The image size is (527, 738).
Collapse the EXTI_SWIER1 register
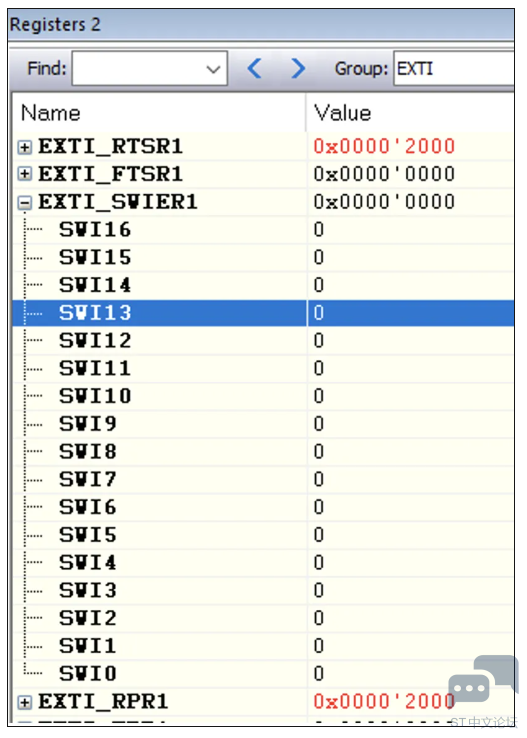(x=24, y=203)
